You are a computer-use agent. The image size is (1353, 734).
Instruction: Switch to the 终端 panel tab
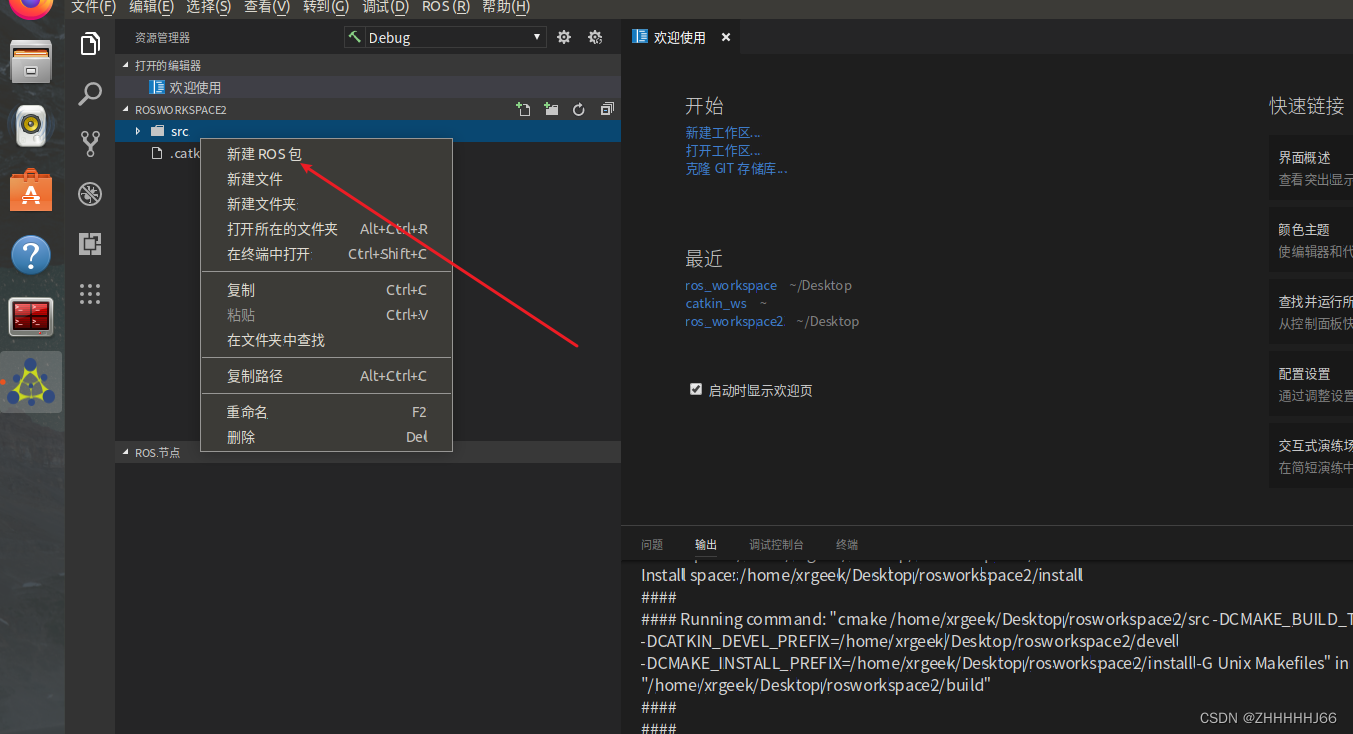coord(847,544)
